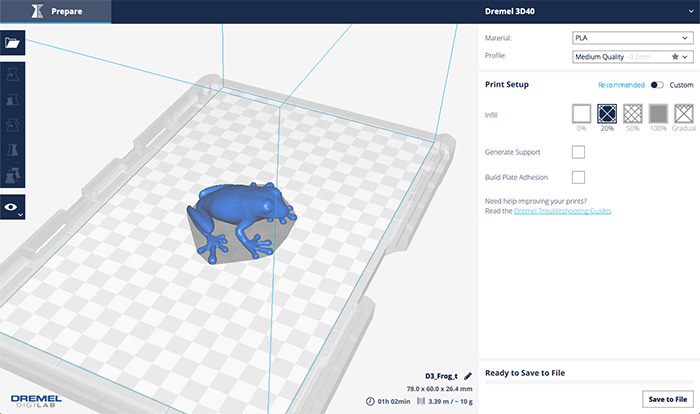
Task: Edit the D3_Frog_t name with pencil icon
Action: point(468,376)
